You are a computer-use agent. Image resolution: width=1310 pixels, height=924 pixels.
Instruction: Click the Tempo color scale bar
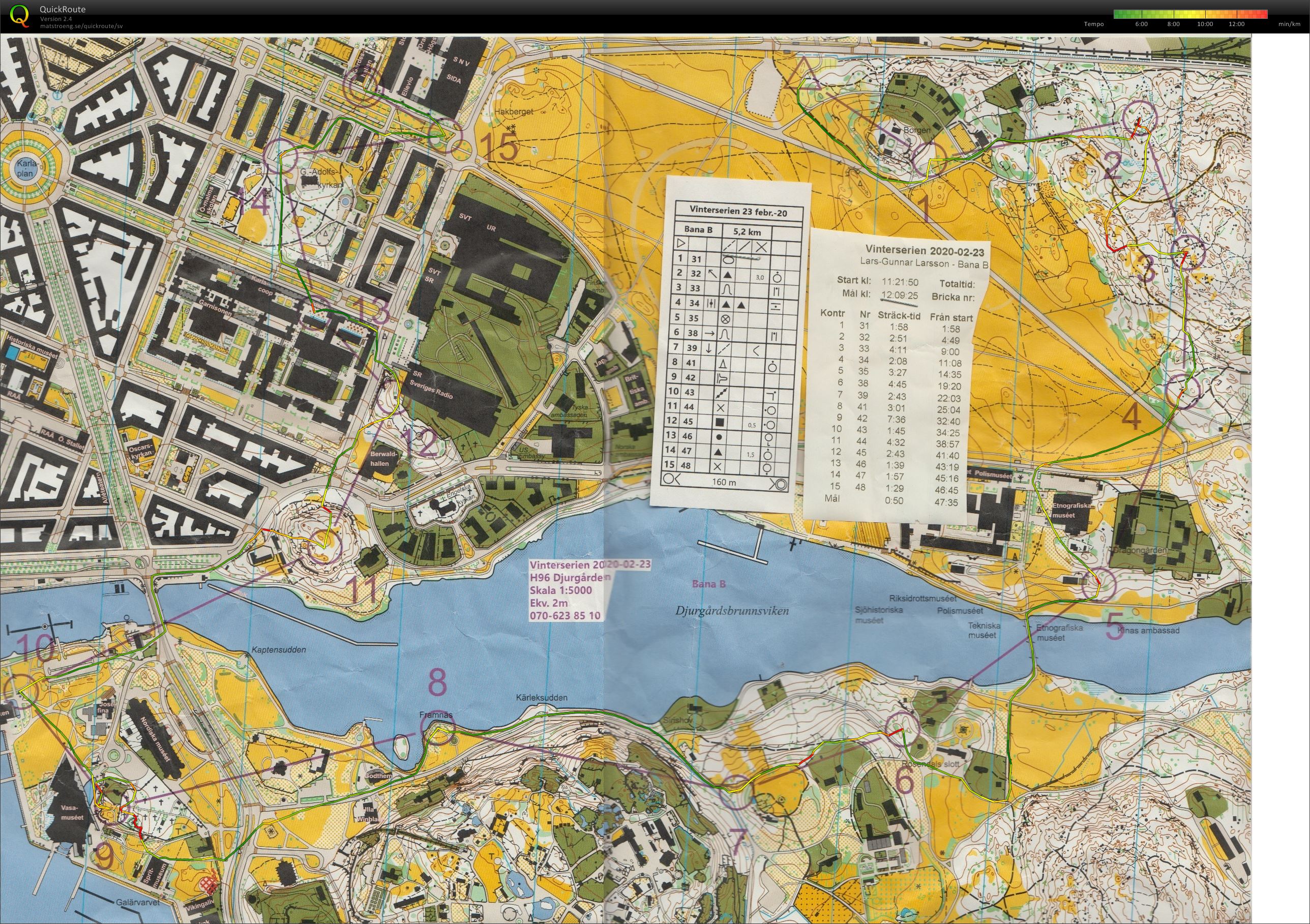1191,14
